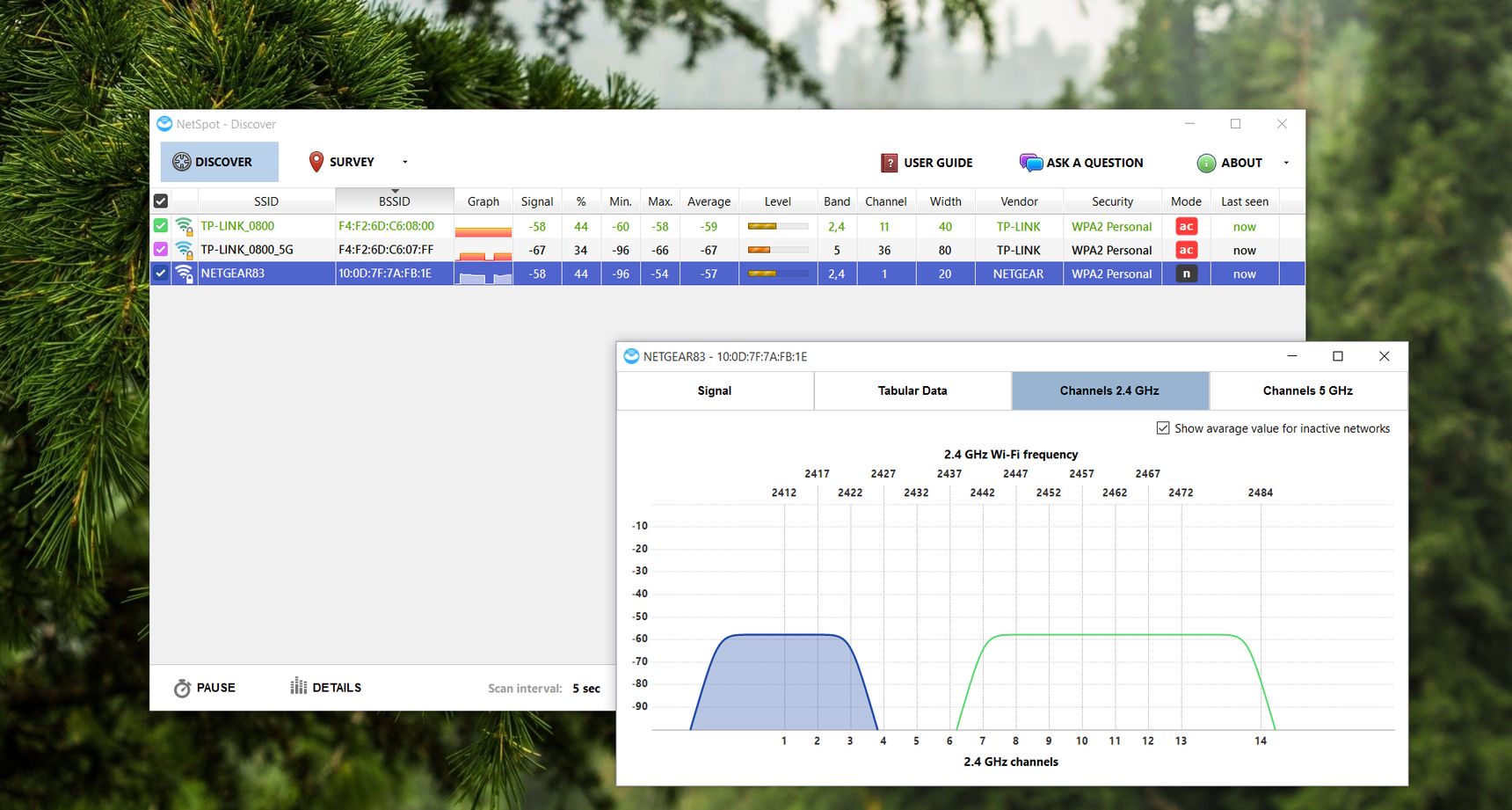The height and width of the screenshot is (810, 1512).
Task: Switch to the Signal tab
Action: pos(715,390)
